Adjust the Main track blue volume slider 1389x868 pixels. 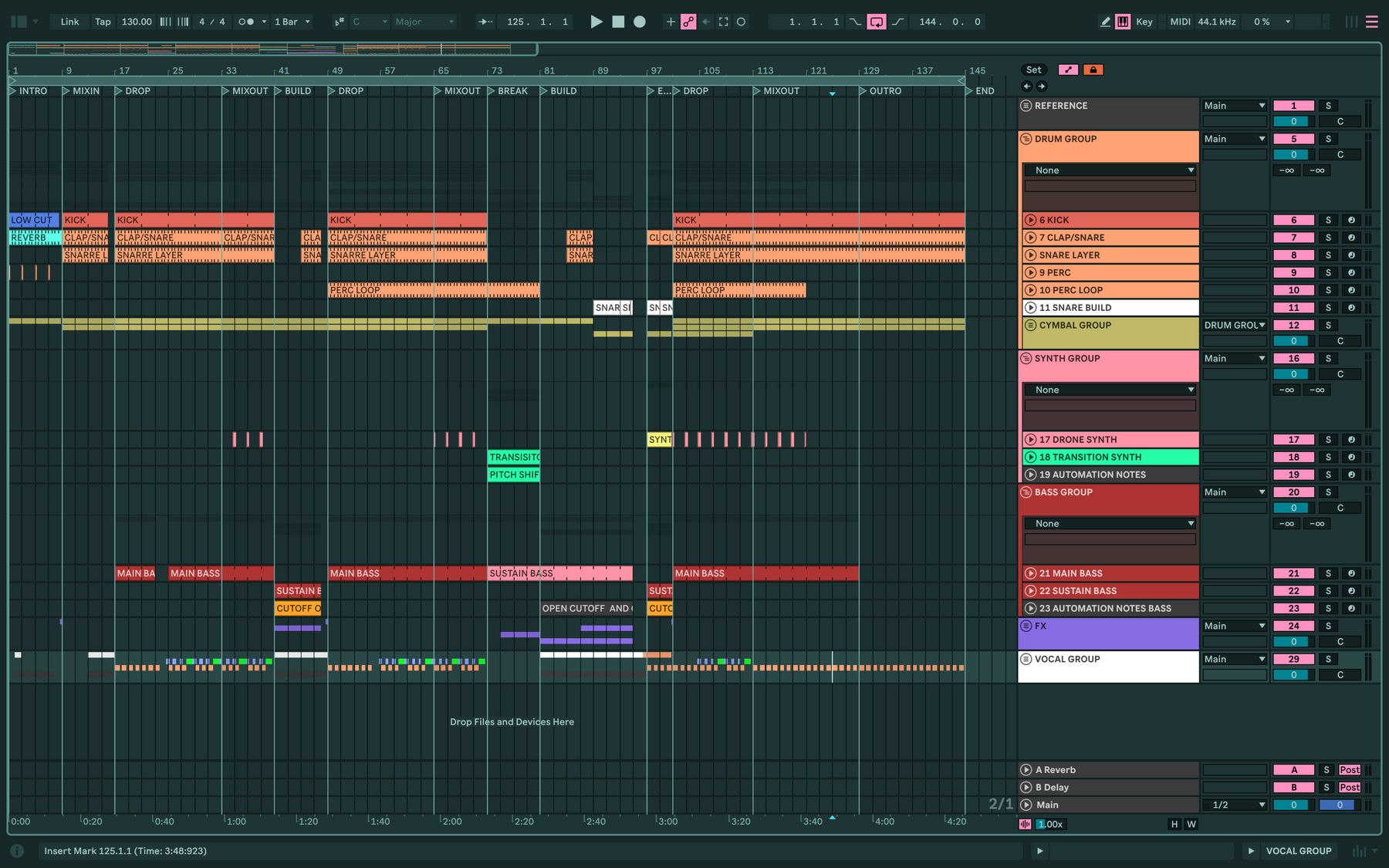(1340, 805)
